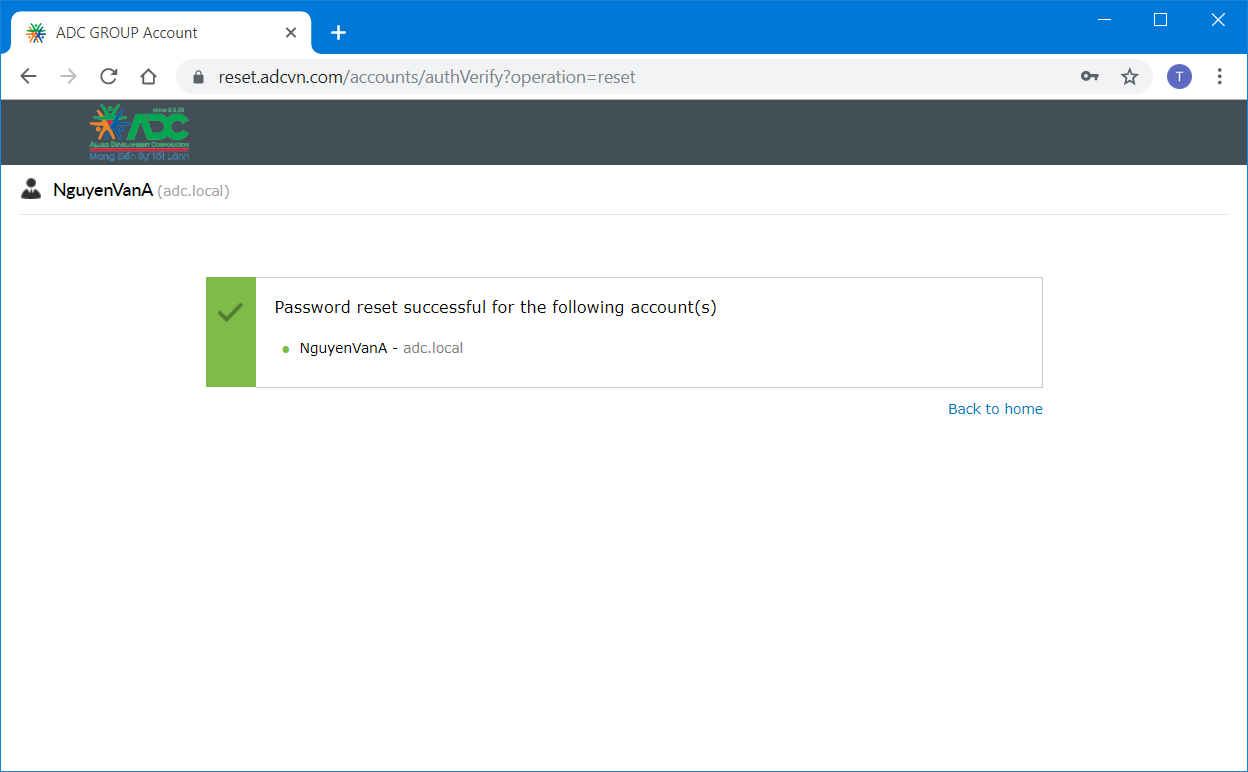Image resolution: width=1248 pixels, height=772 pixels.
Task: Click the user silhouette icon
Action: pyautogui.click(x=31, y=189)
